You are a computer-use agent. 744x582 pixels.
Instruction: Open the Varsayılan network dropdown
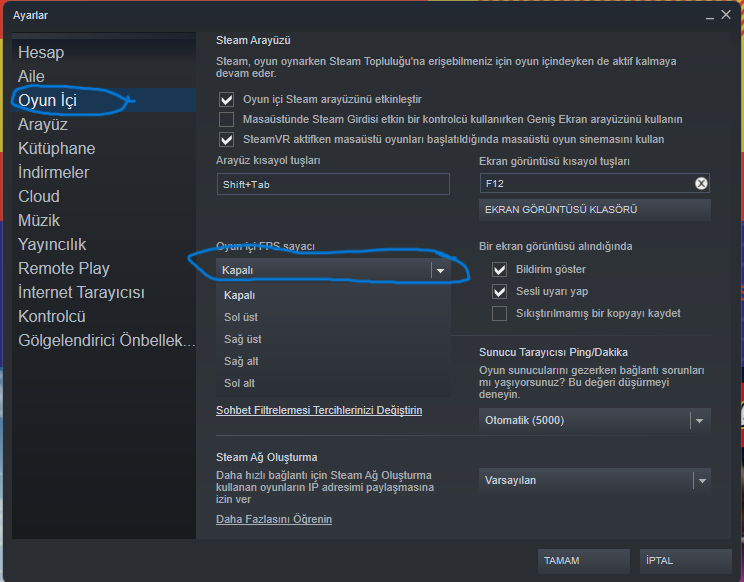point(595,480)
